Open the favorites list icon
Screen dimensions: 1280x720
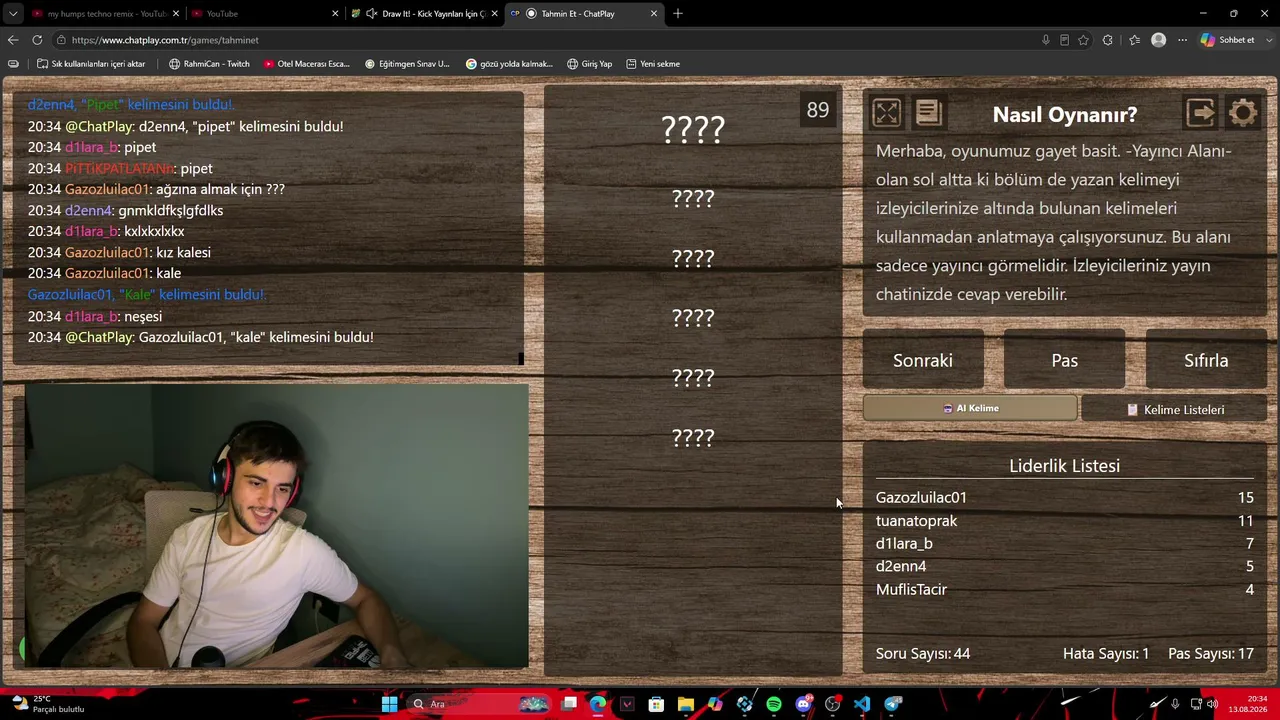click(1134, 40)
